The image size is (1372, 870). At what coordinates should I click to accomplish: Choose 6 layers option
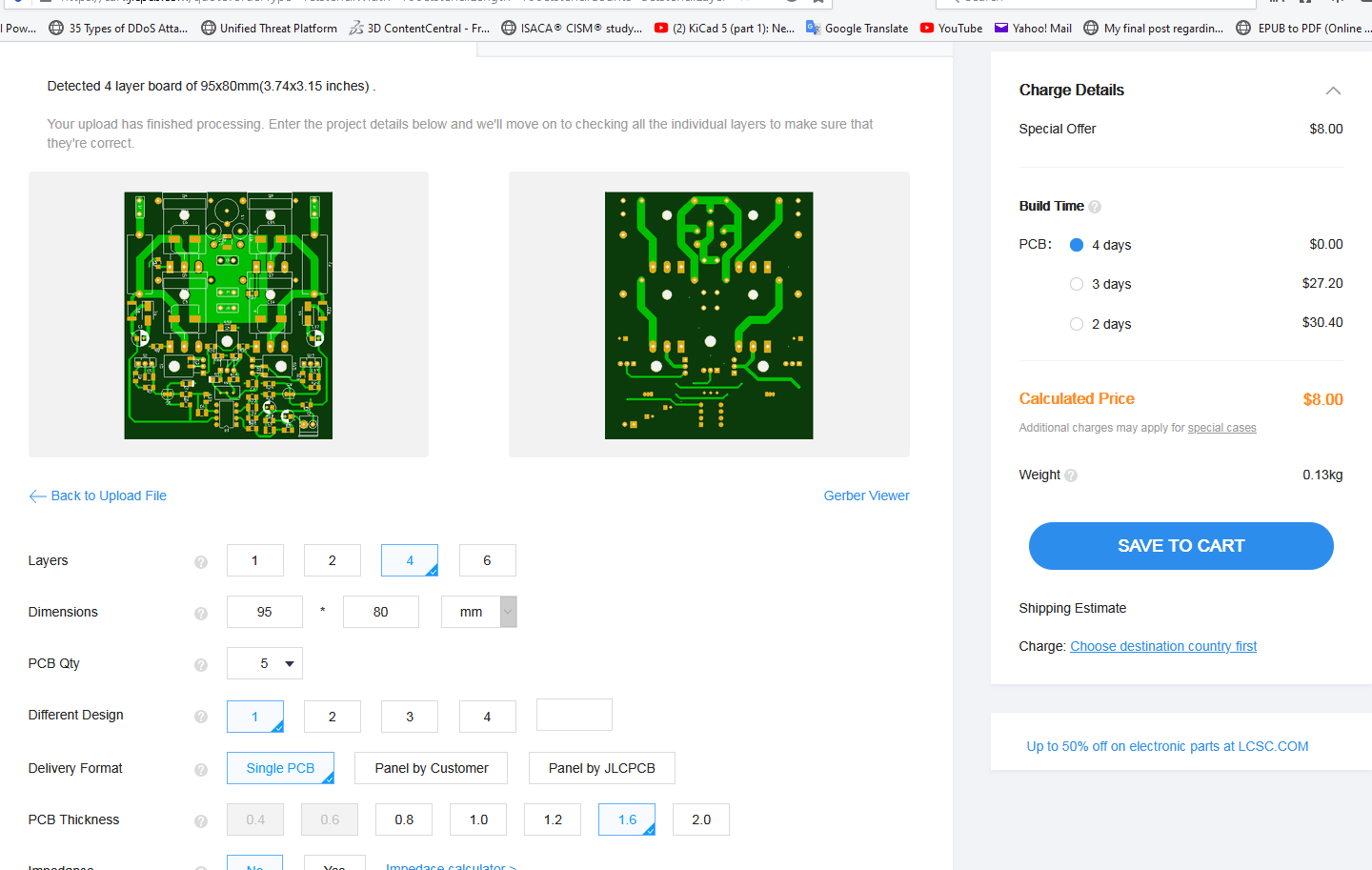488,560
